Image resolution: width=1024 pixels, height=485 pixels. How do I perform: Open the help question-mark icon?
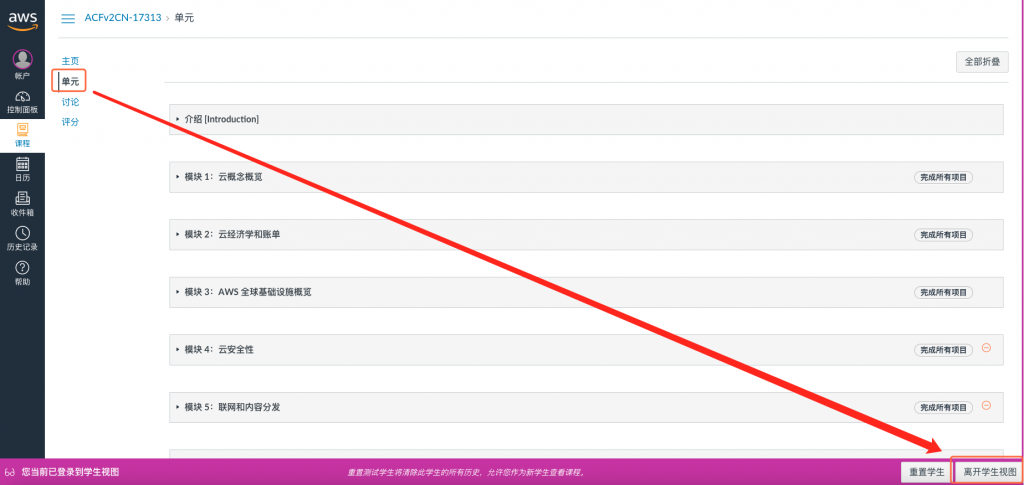tap(22, 268)
